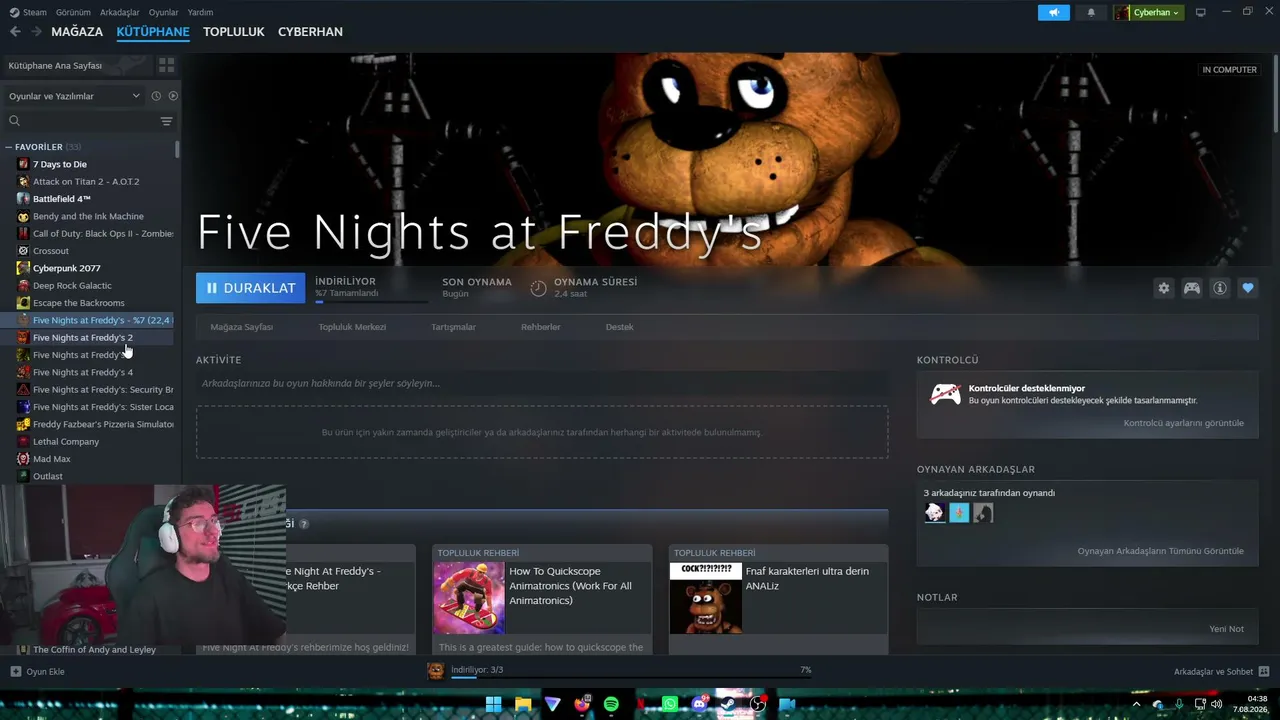This screenshot has width=1280, height=720.
Task: Select 7 Days to Die
Action: click(60, 164)
